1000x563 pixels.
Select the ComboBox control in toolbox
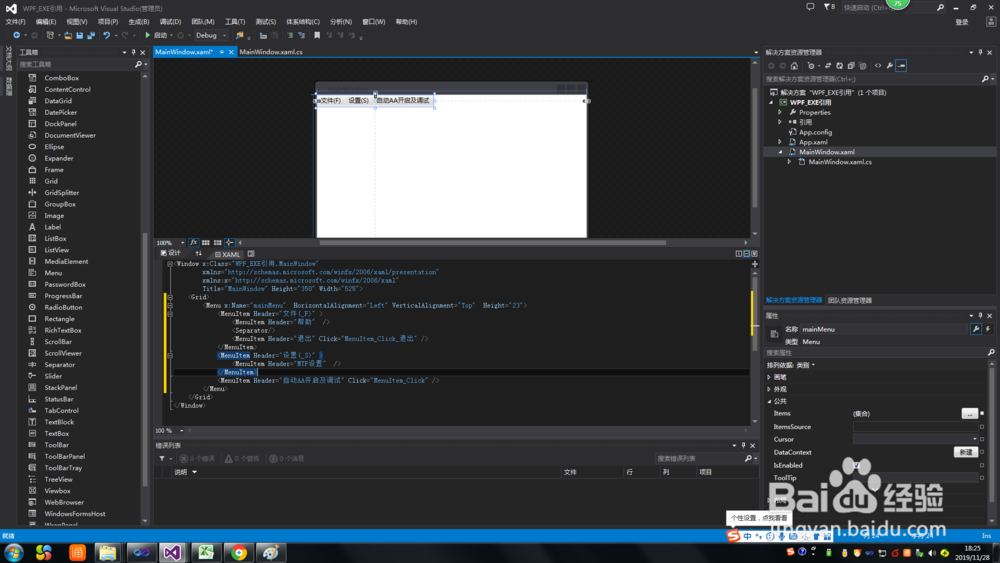click(x=61, y=78)
